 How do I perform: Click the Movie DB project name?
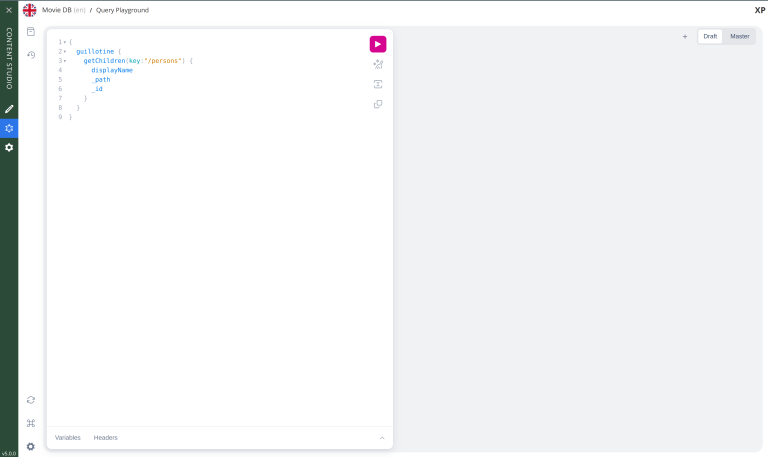click(x=56, y=10)
